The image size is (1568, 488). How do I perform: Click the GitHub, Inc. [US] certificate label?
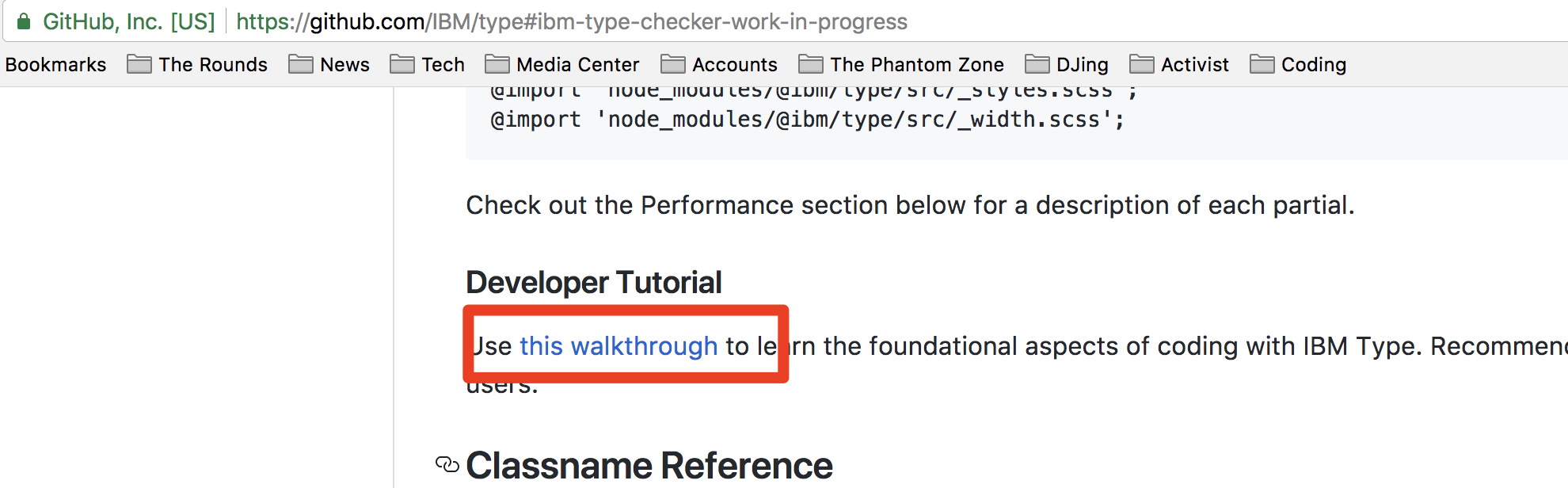(129, 21)
